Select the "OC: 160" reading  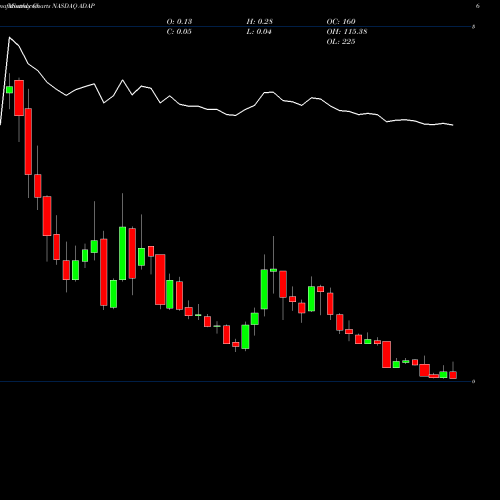point(341,21)
